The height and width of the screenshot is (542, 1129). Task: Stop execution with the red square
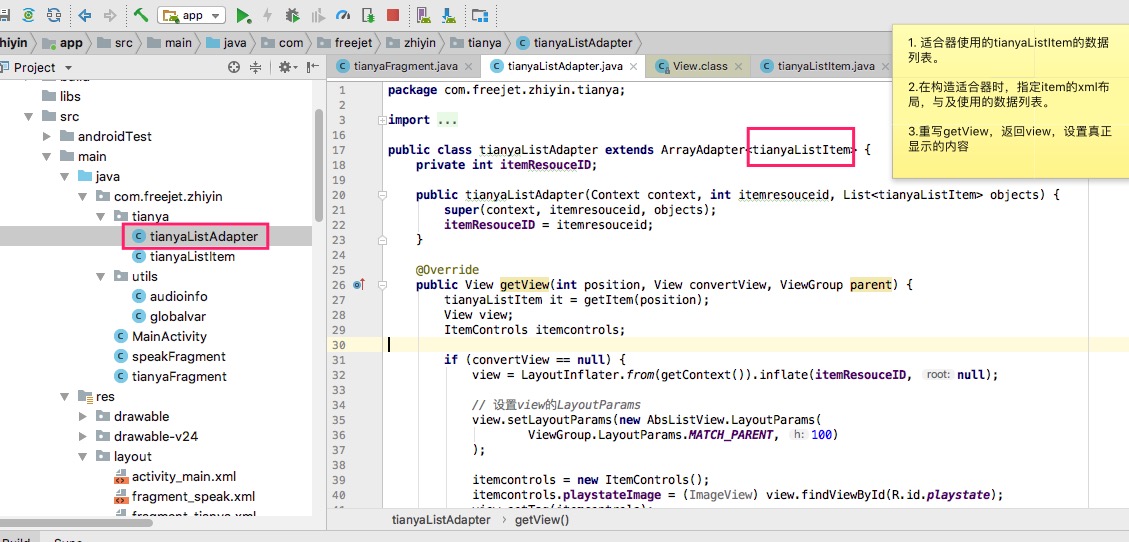coord(392,15)
